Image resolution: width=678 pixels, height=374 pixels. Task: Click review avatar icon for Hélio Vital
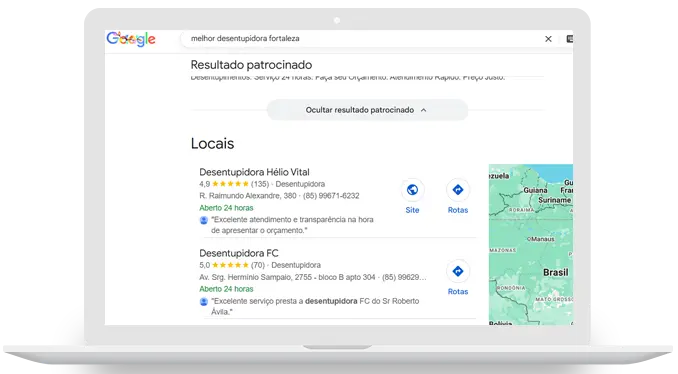pyautogui.click(x=204, y=220)
